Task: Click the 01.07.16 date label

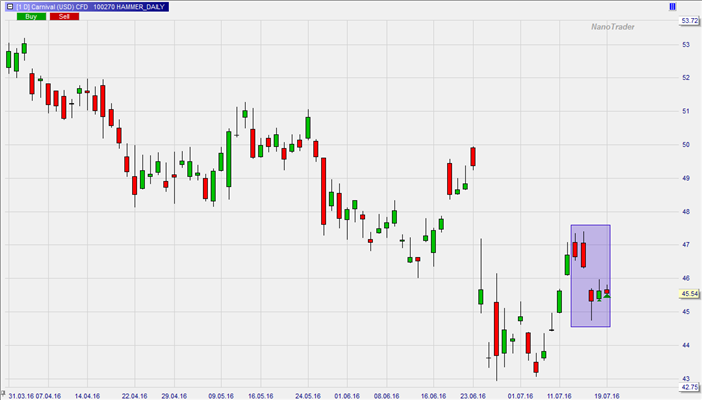Action: [x=520, y=396]
